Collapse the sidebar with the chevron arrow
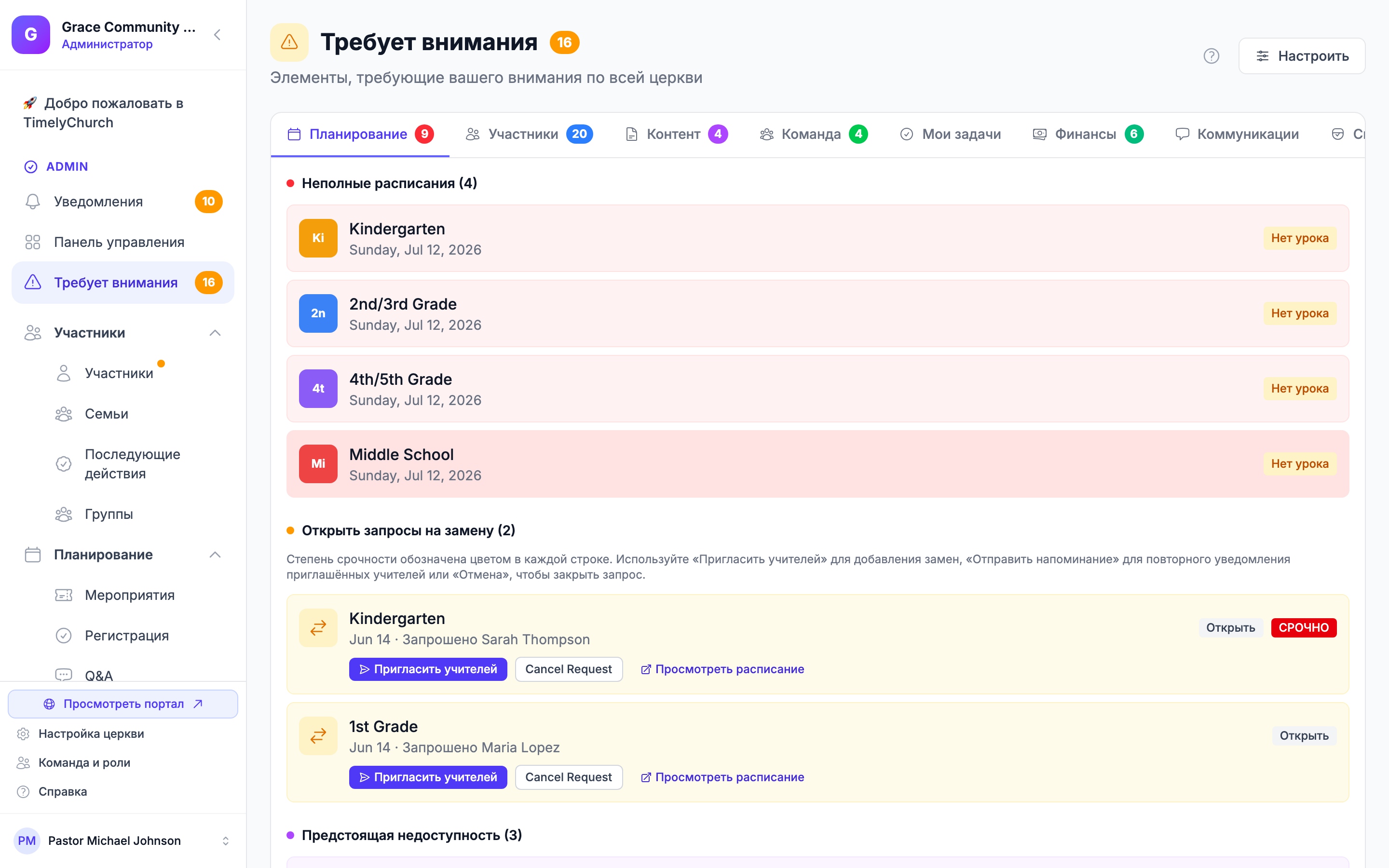 (x=217, y=35)
